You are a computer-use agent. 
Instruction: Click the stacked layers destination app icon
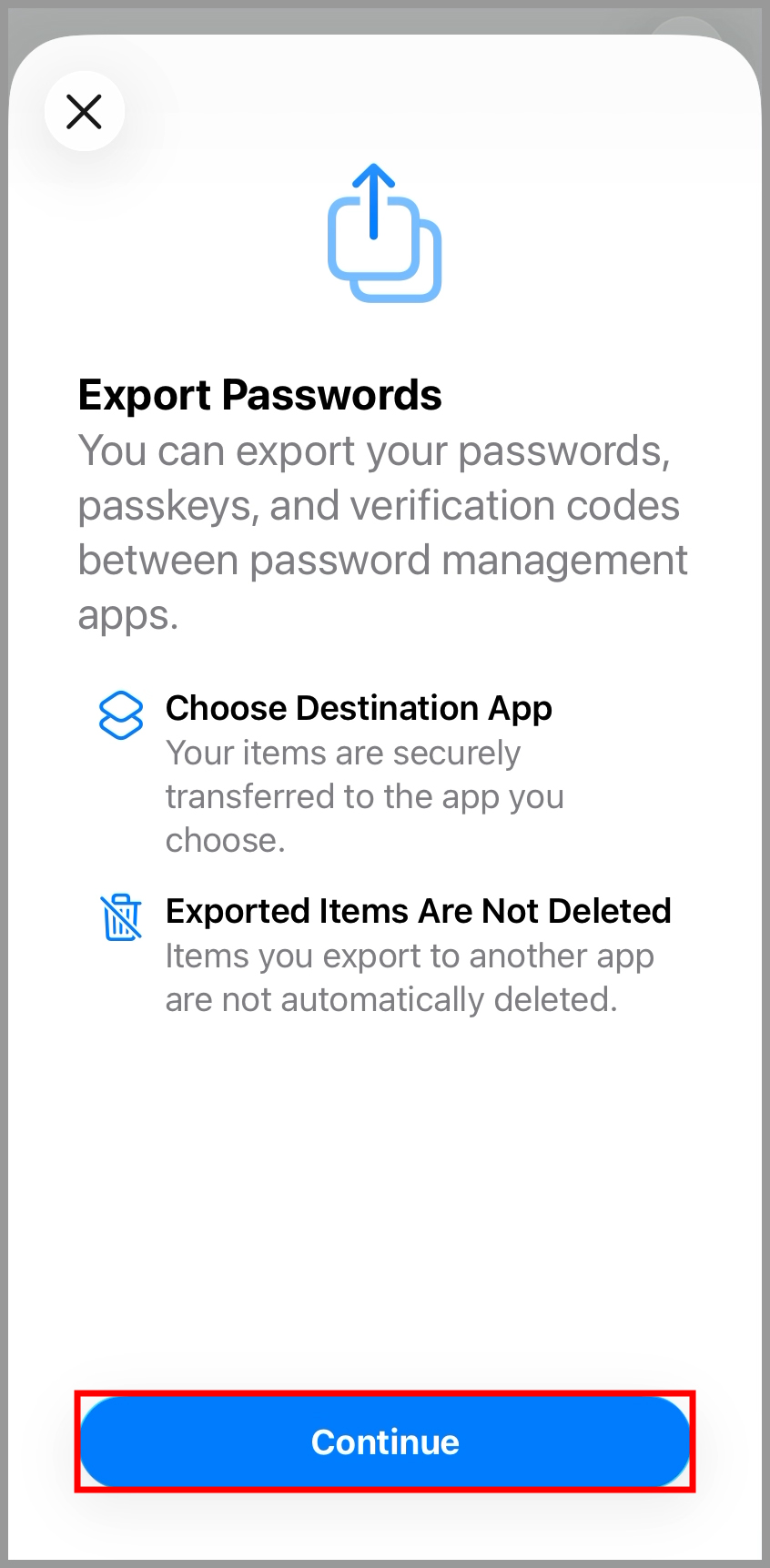tap(121, 715)
